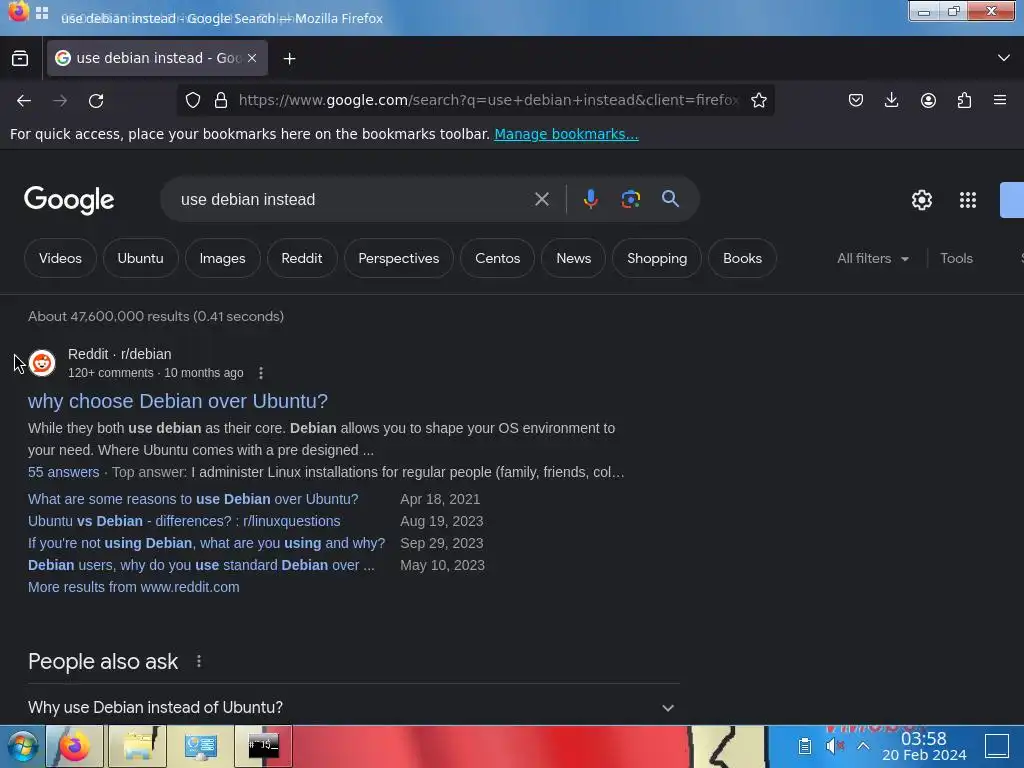Expand the list all tabs chevron
The width and height of the screenshot is (1024, 768).
click(1004, 58)
